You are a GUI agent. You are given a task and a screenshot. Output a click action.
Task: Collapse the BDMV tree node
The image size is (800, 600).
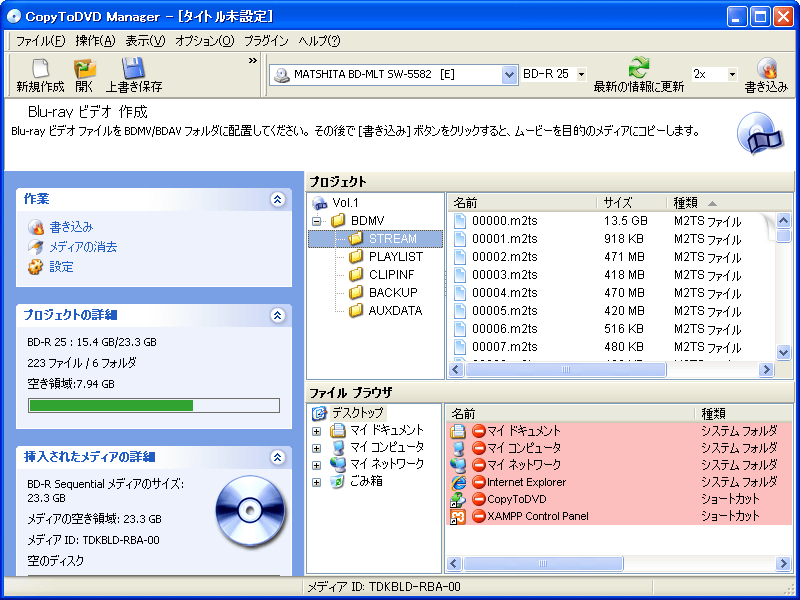317,221
